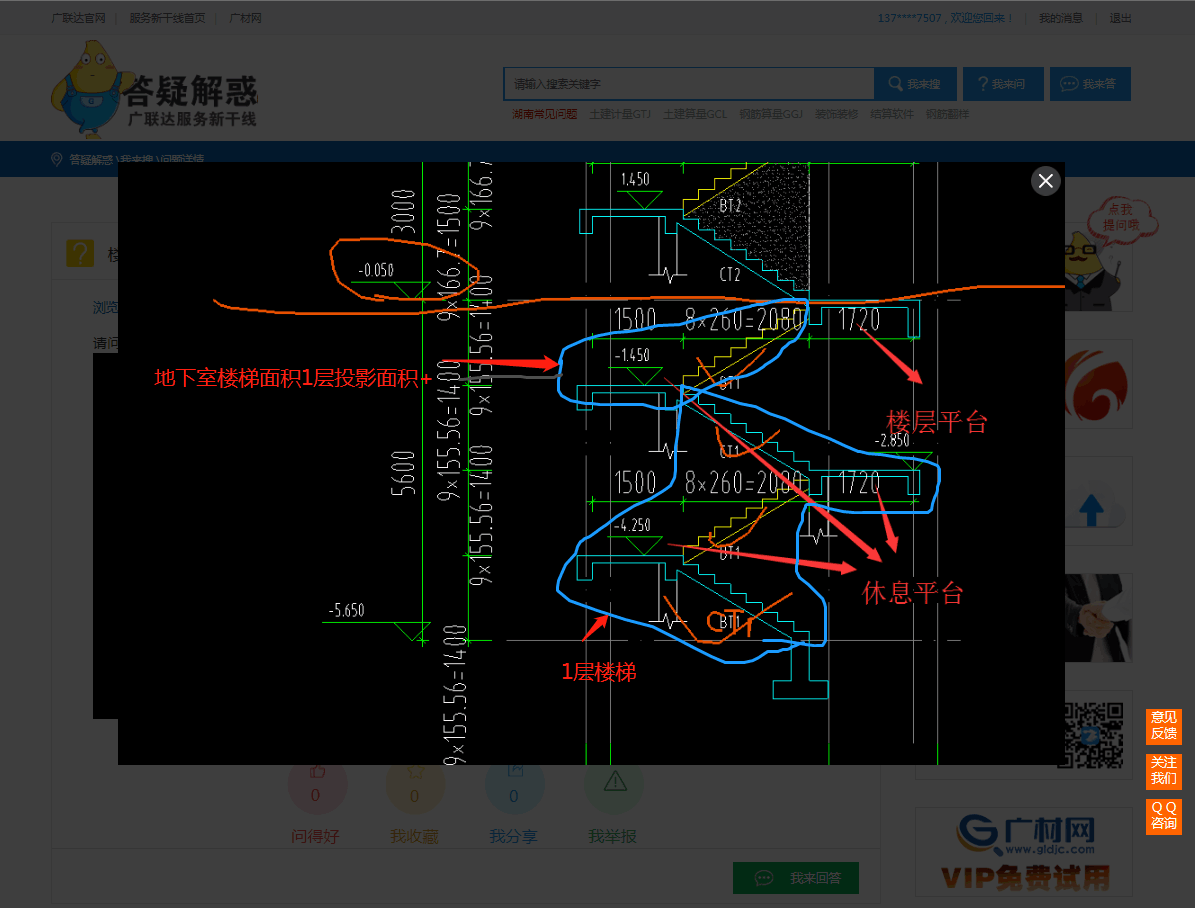The height and width of the screenshot is (908, 1195).
Task: Open the 服务新干线首页 link
Action: (x=167, y=18)
